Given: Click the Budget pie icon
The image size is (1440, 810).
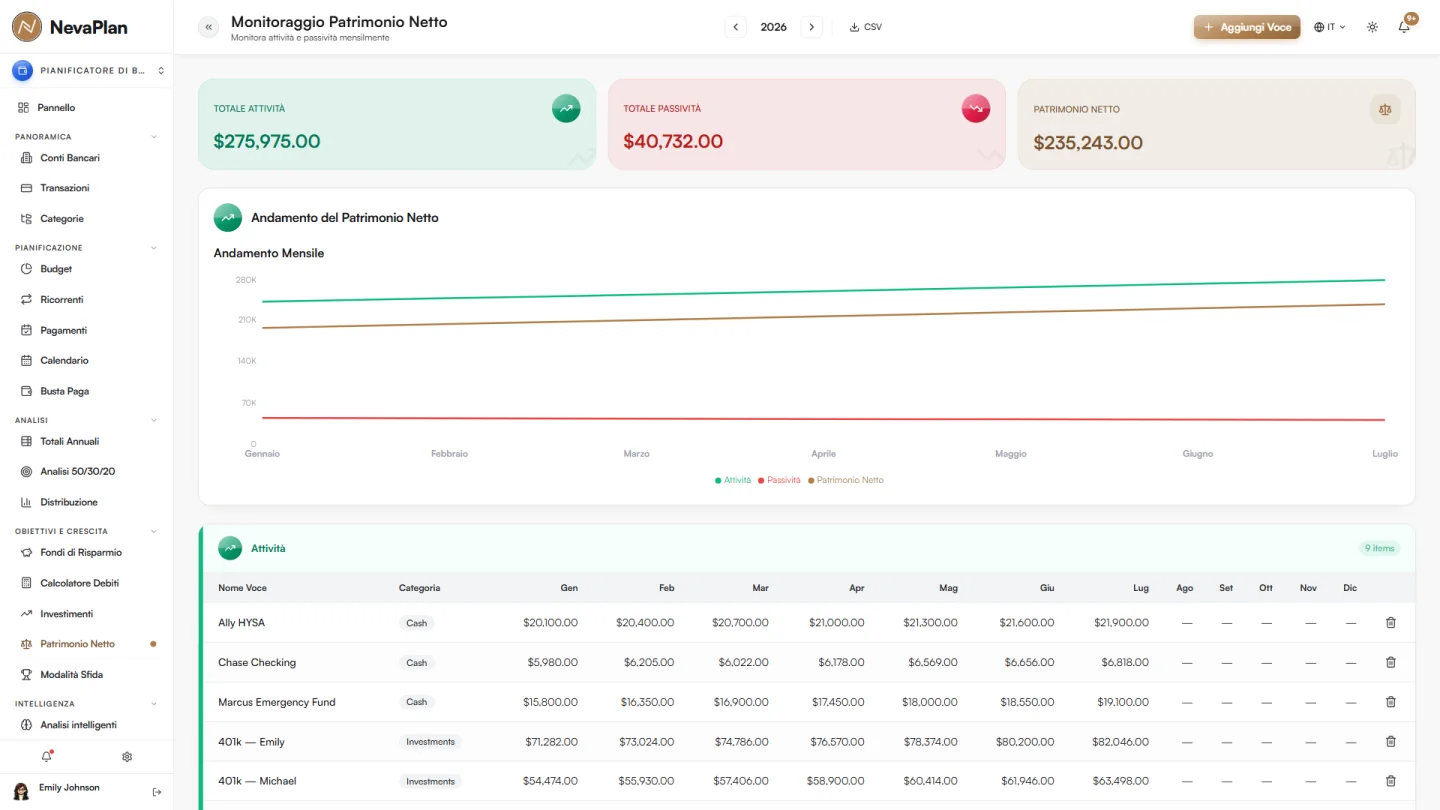Looking at the screenshot, I should (x=27, y=269).
